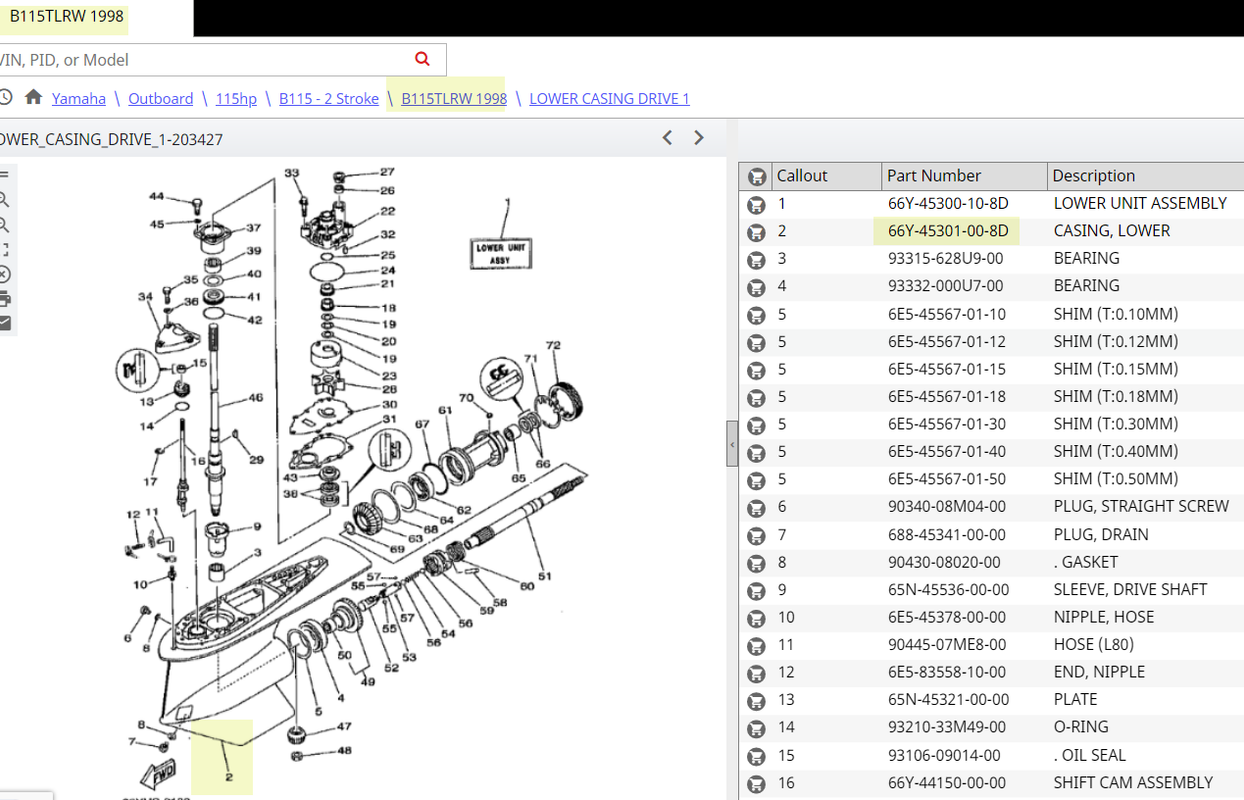Add END, NIPPLE to cart
This screenshot has height=800, width=1244.
pyautogui.click(x=757, y=673)
